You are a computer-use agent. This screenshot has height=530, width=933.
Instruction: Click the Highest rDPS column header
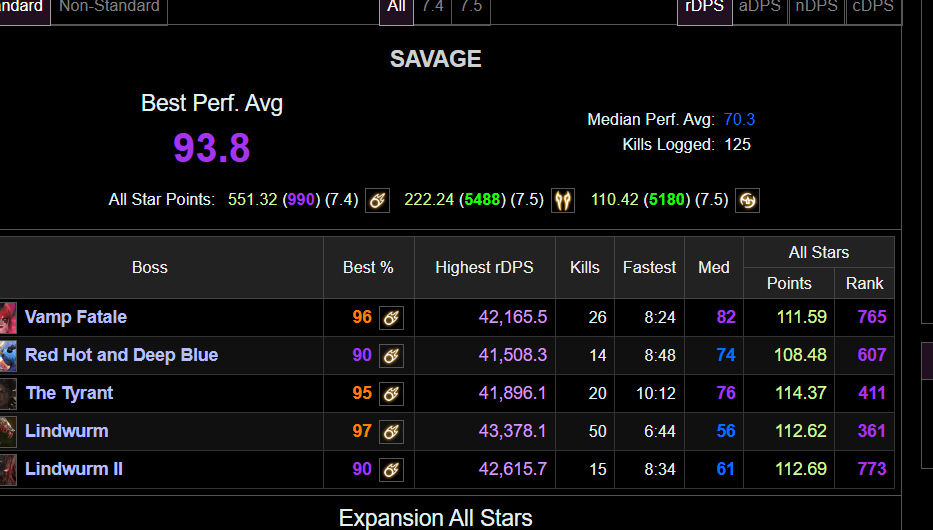pyautogui.click(x=484, y=268)
